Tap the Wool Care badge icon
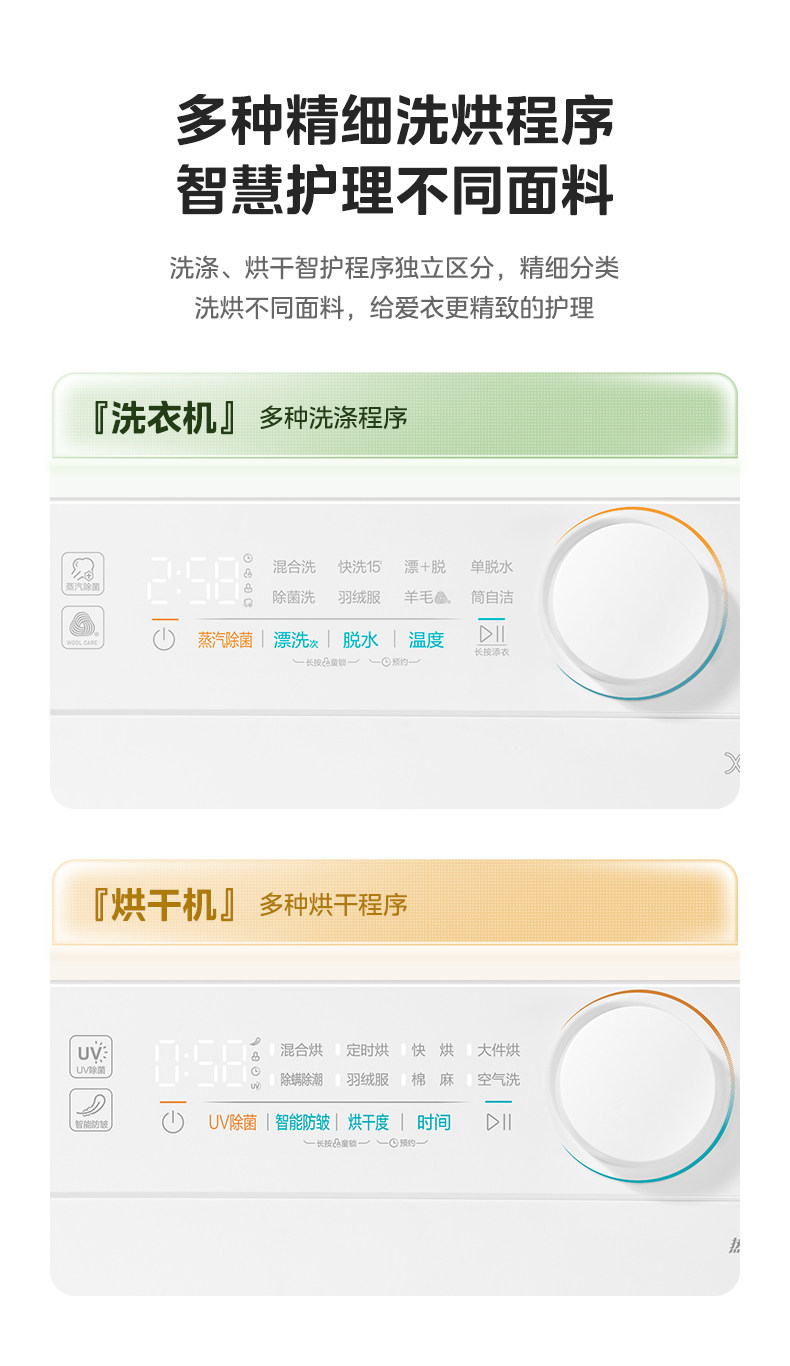Viewport: 790px width, 1366px height. pos(82,627)
